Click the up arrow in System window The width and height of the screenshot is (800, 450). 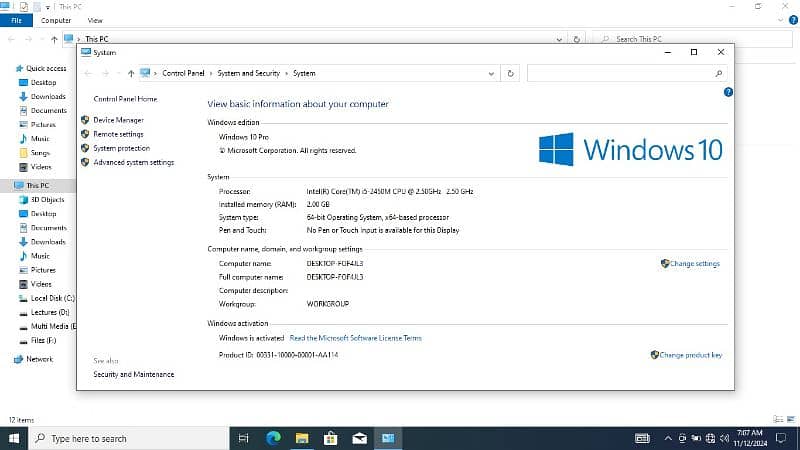tap(131, 73)
